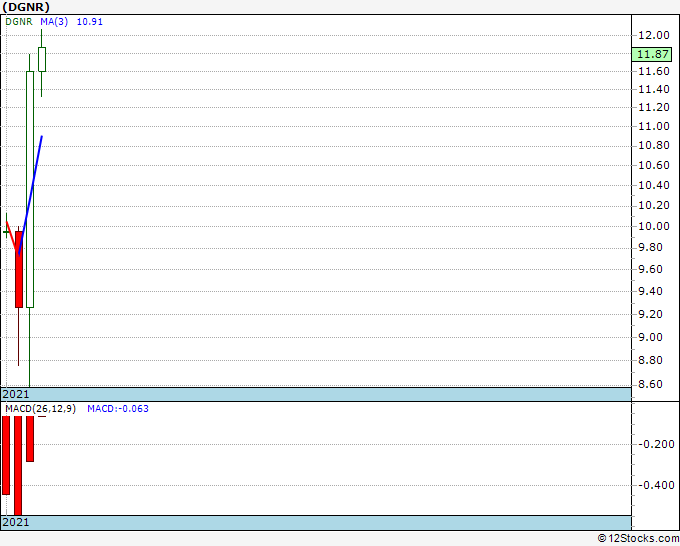Click the tallest red MACD histogram bar
The width and height of the screenshot is (680, 546).
(18, 466)
